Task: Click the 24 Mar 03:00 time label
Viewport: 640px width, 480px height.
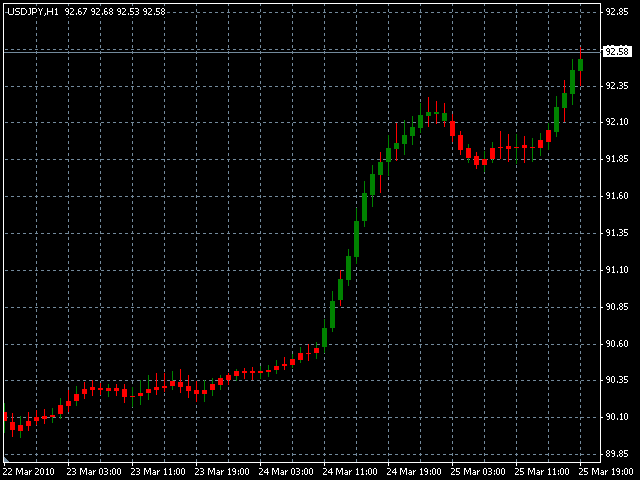Action: point(286,472)
